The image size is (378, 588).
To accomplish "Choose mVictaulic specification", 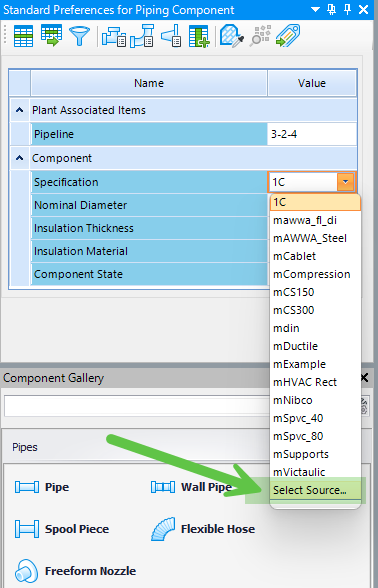I will pos(315,472).
